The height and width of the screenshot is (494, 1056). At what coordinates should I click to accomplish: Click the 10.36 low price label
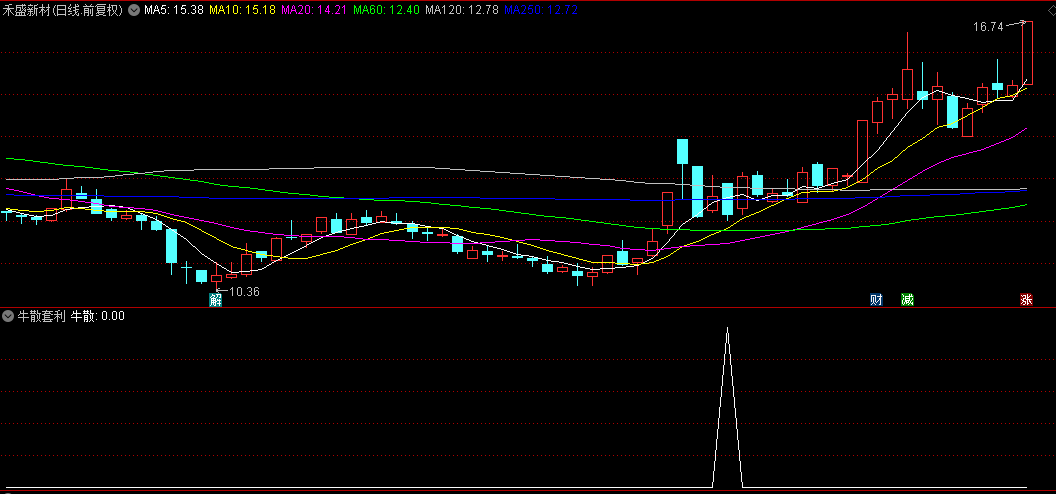tap(244, 291)
